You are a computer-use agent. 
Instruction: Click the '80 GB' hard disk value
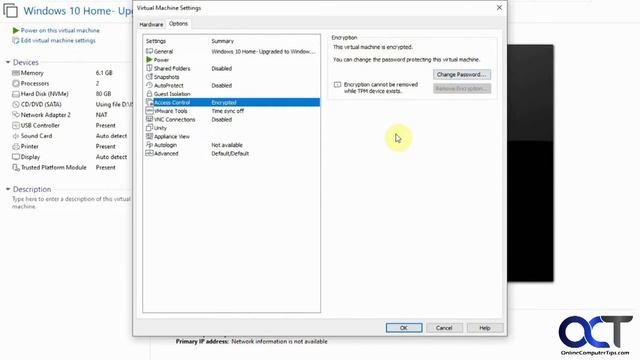tap(103, 93)
